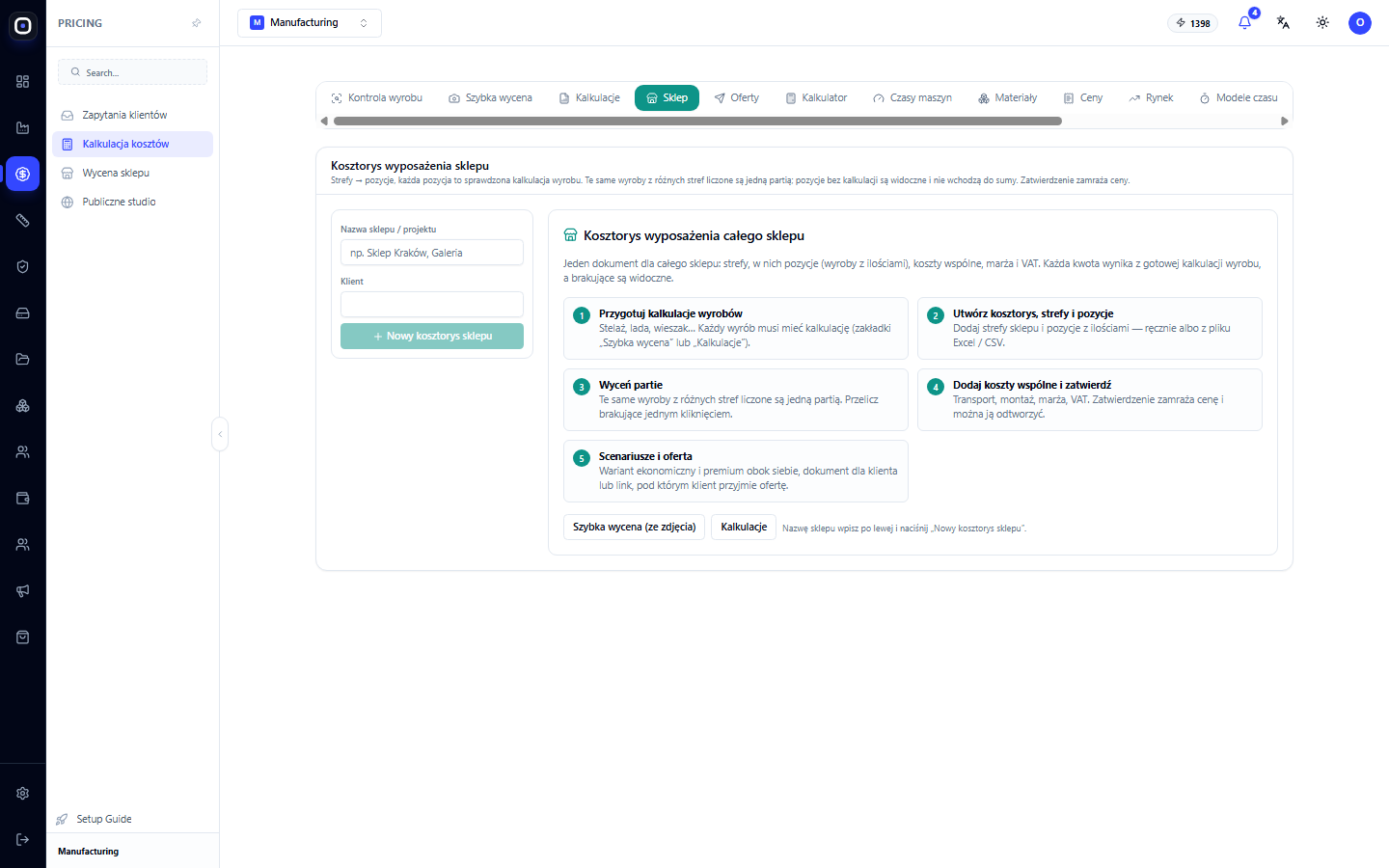Log out using the exit arrow icon
1389x868 pixels.
(x=23, y=840)
